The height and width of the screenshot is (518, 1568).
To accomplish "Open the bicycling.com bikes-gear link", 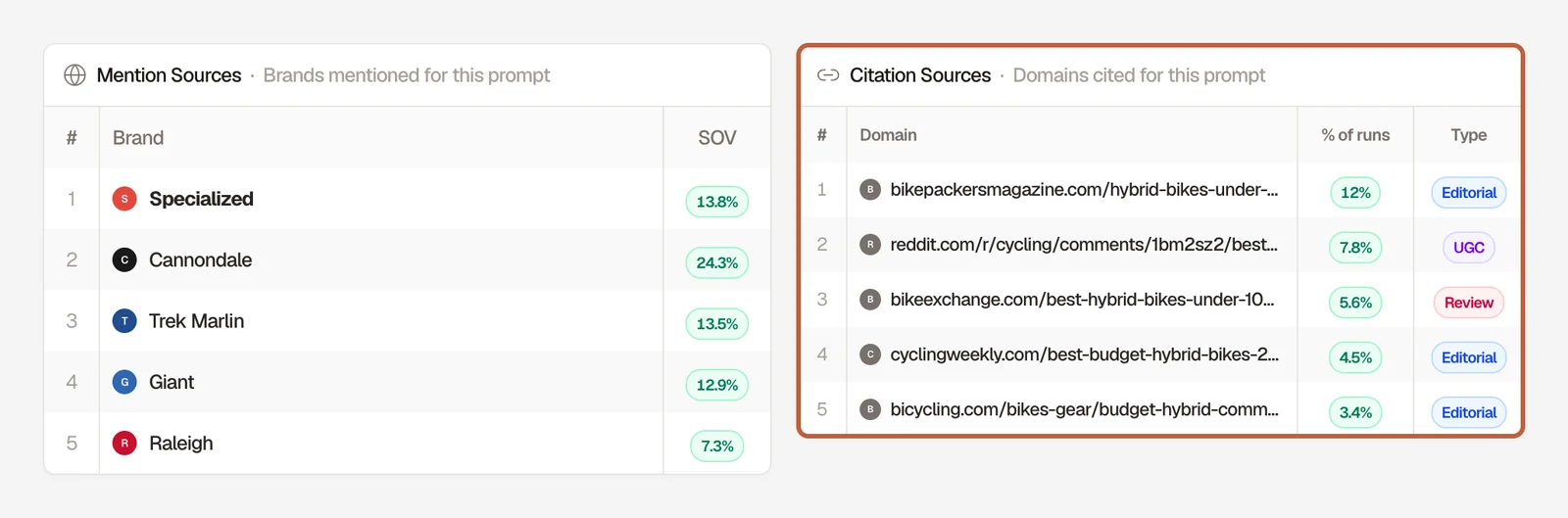I will (1084, 409).
